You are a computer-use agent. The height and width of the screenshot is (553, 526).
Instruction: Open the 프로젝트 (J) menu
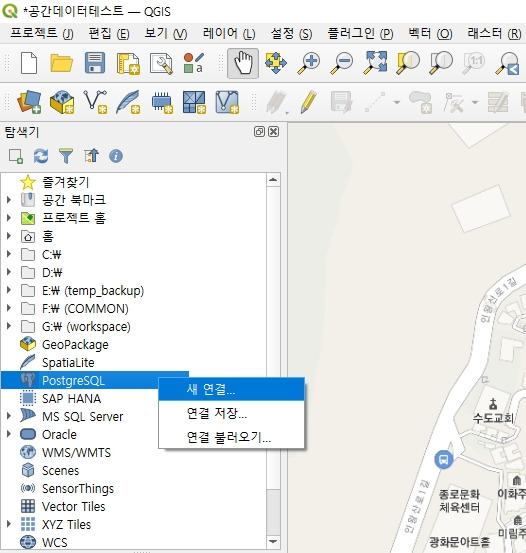(42, 33)
